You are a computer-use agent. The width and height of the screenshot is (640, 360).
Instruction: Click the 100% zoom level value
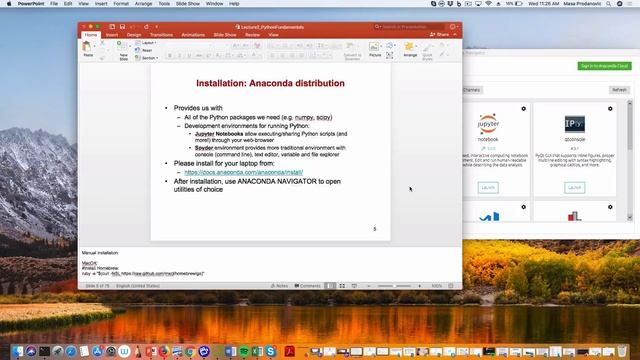437,286
